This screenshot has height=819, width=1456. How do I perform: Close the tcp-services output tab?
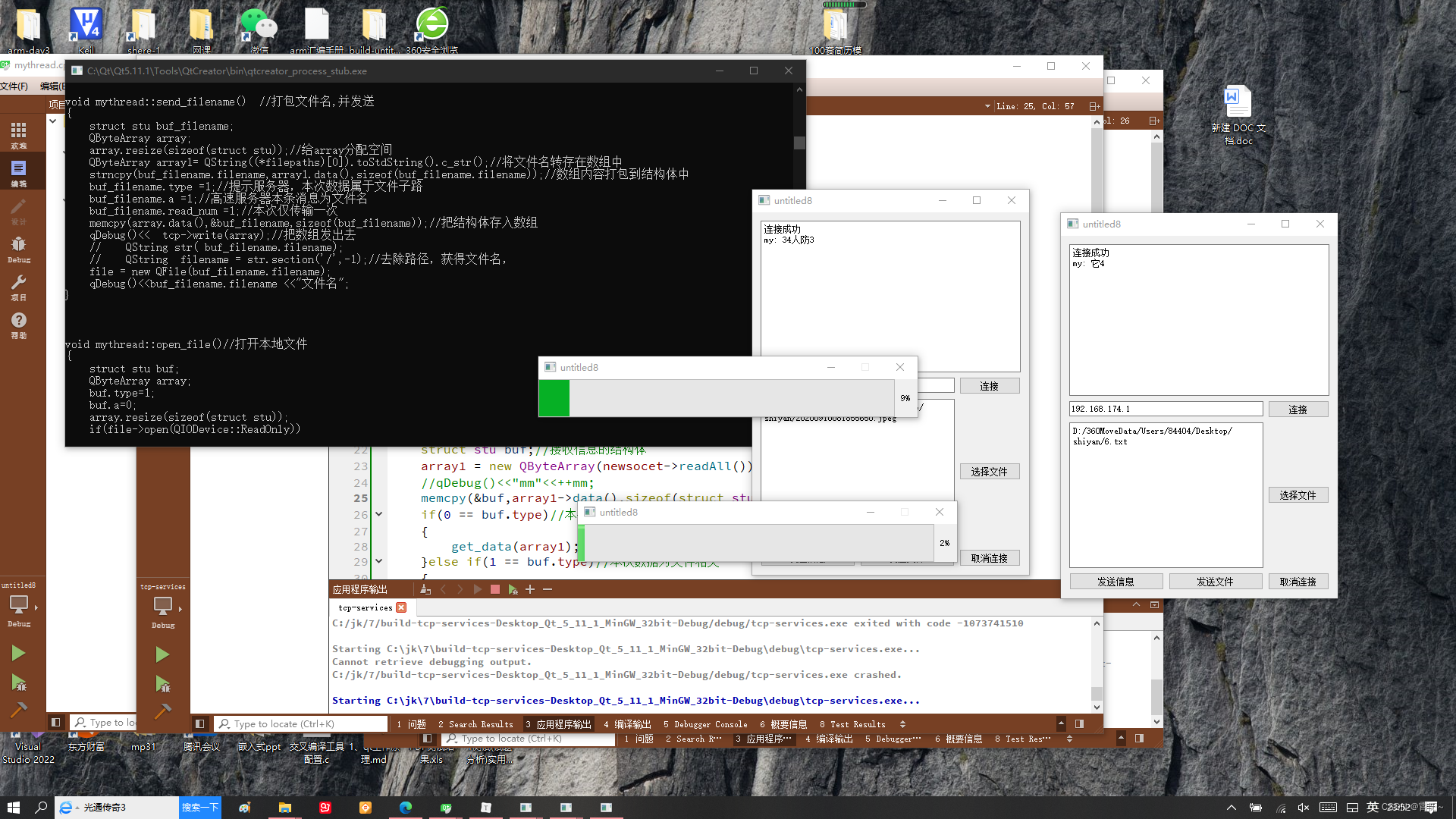tap(402, 607)
